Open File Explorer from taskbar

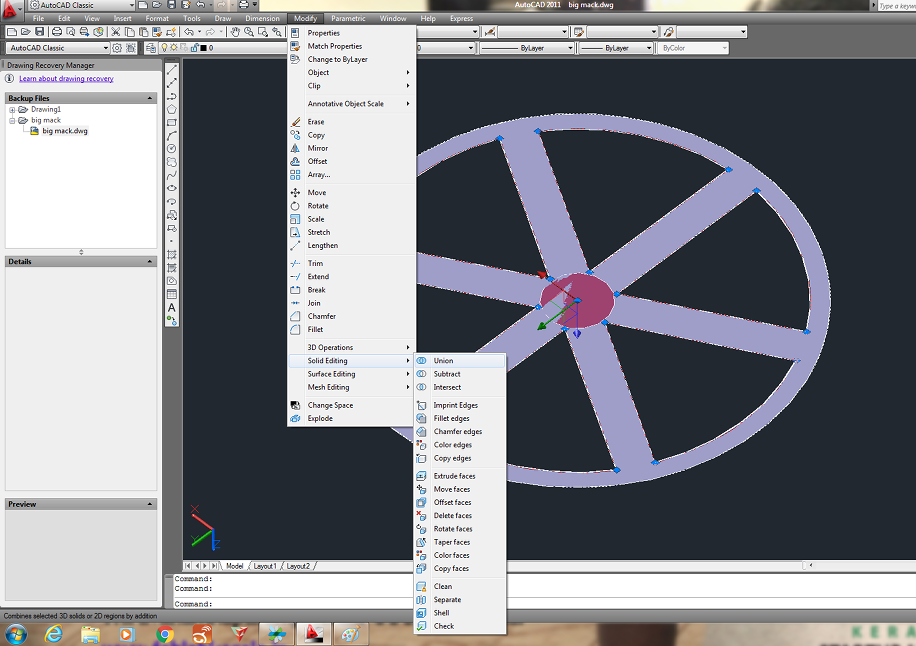(91, 634)
